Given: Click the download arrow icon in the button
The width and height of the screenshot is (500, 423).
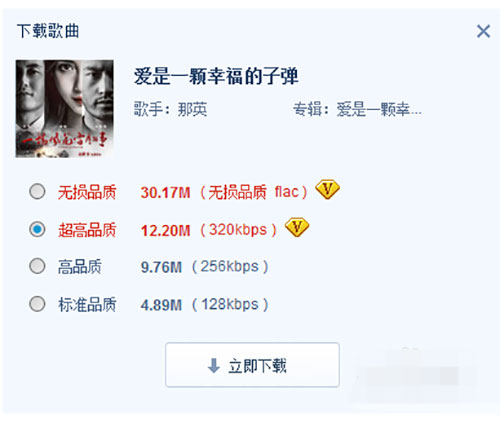Looking at the screenshot, I should click(x=214, y=365).
